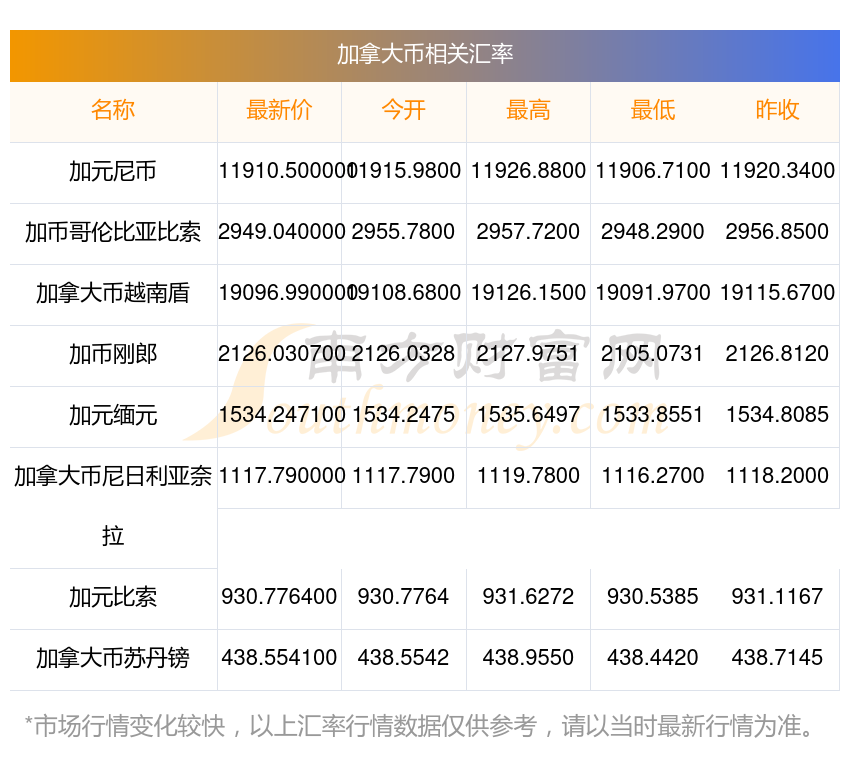Click the low value 19091.9700
The image size is (850, 757).
click(653, 293)
